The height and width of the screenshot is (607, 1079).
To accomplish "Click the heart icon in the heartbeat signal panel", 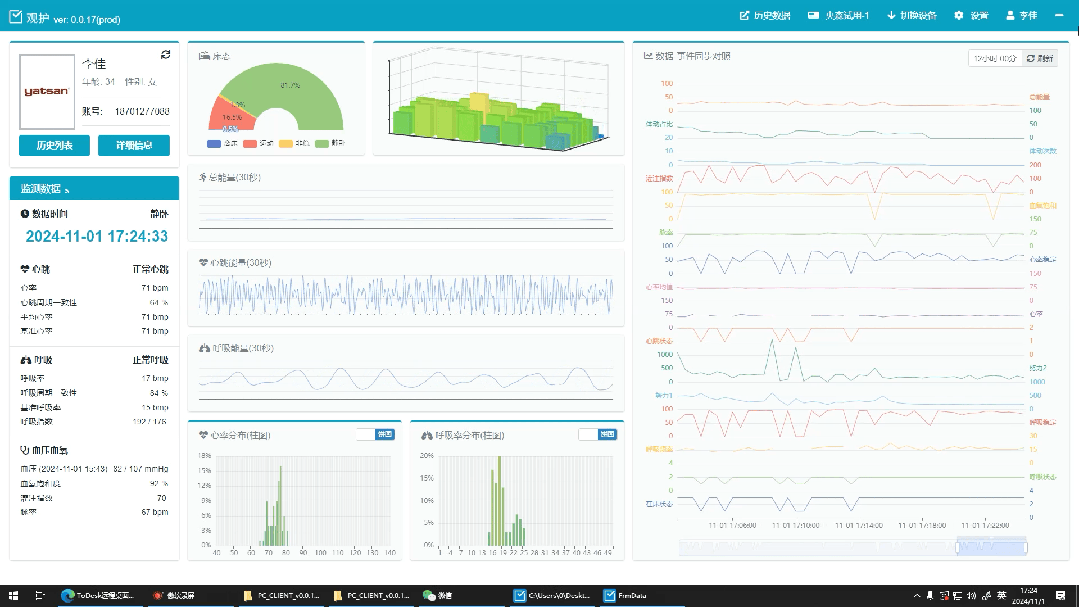I will pyautogui.click(x=204, y=263).
